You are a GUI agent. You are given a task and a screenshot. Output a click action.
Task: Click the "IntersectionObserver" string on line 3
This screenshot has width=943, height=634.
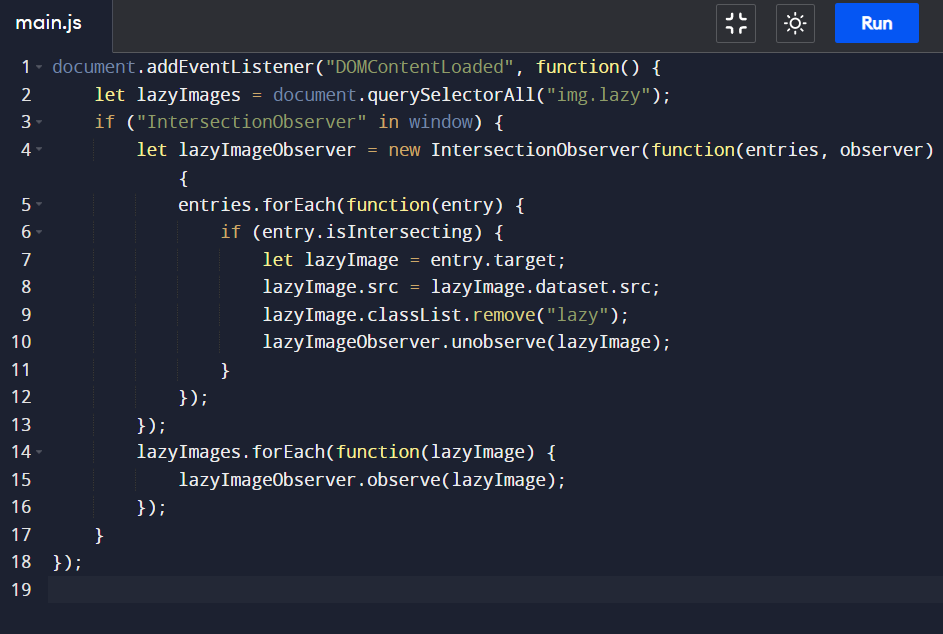[251, 122]
